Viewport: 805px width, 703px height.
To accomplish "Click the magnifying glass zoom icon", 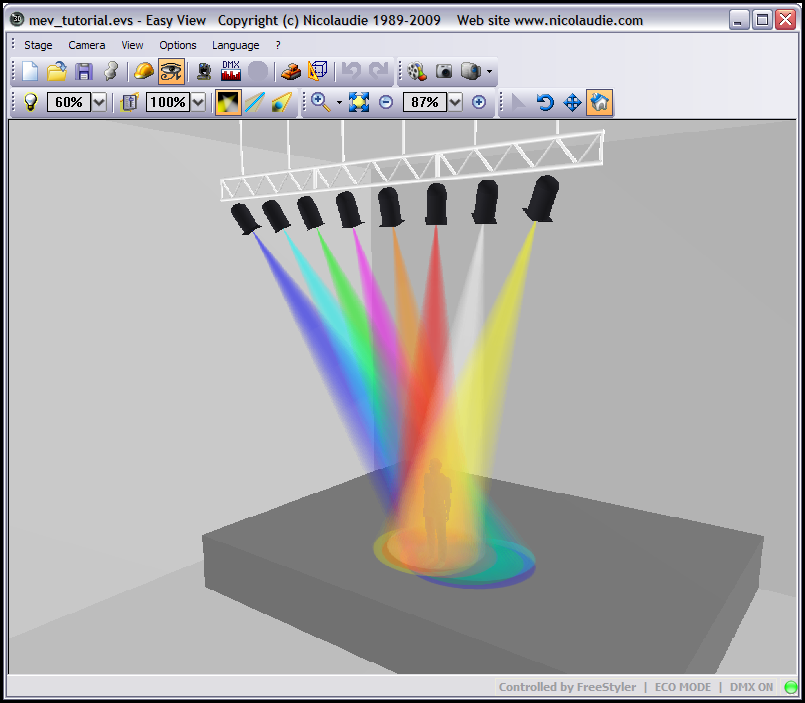I will coord(320,102).
